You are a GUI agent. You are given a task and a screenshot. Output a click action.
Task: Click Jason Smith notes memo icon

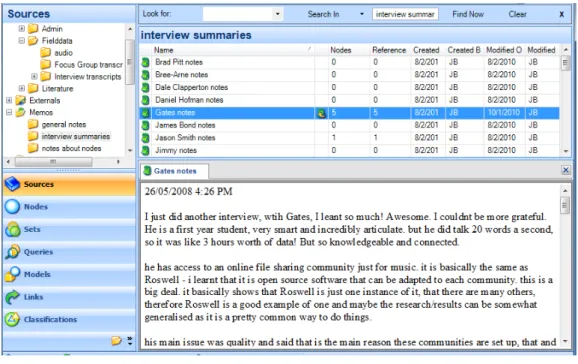pos(146,138)
